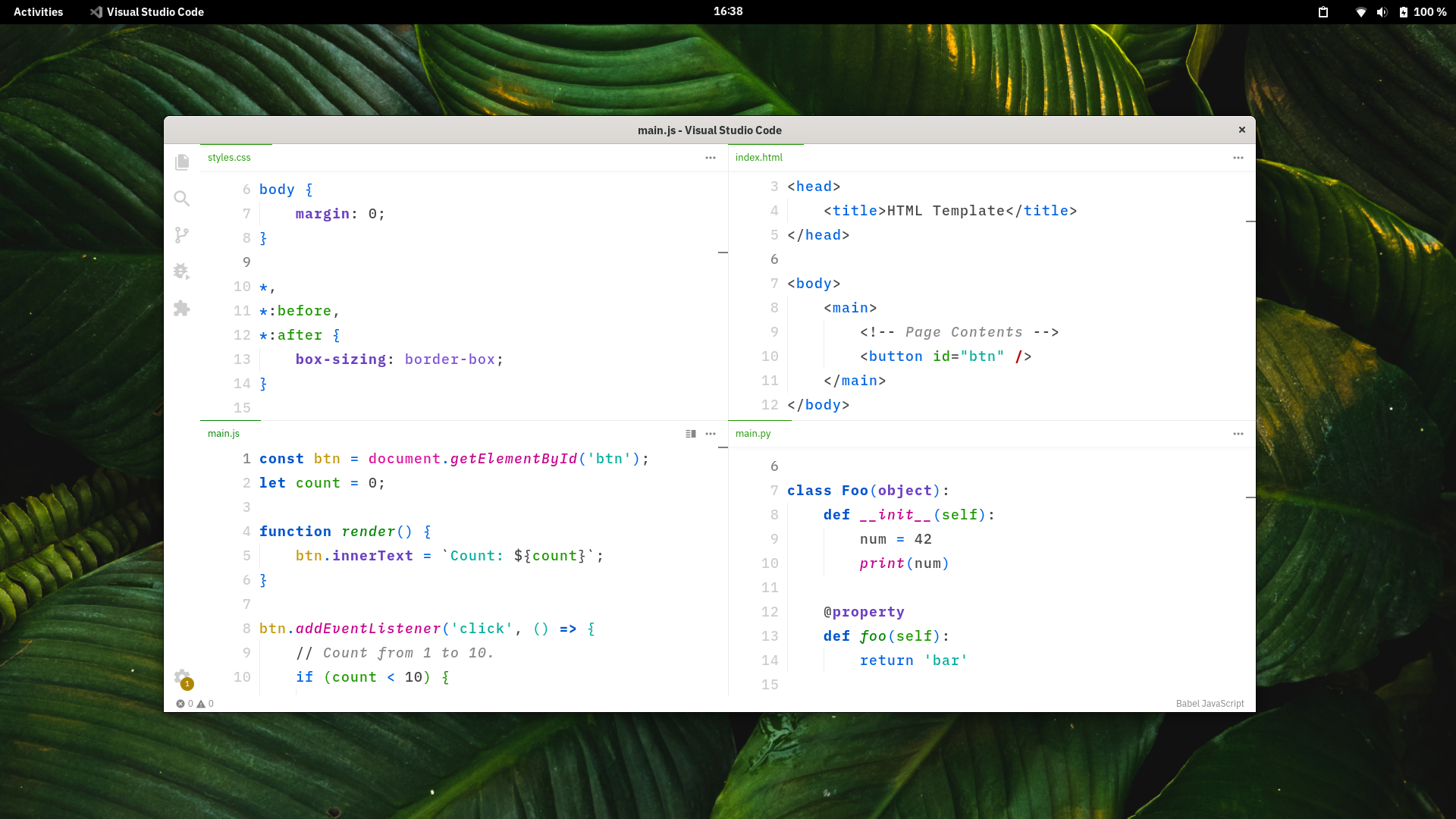The image size is (1456, 819).
Task: Open the Extensions puzzle icon
Action: 182,308
